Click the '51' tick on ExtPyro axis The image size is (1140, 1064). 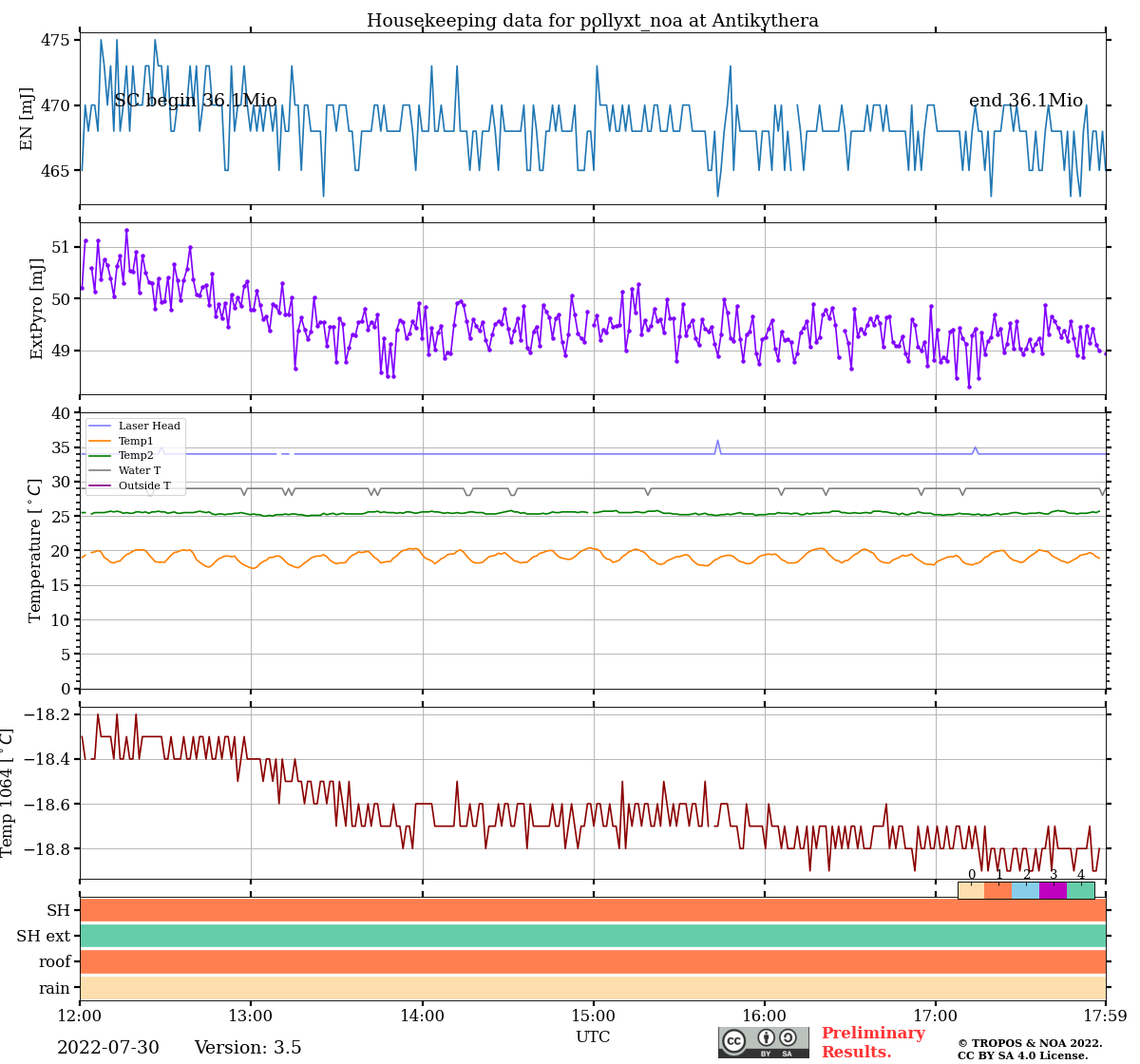[x=60, y=248]
